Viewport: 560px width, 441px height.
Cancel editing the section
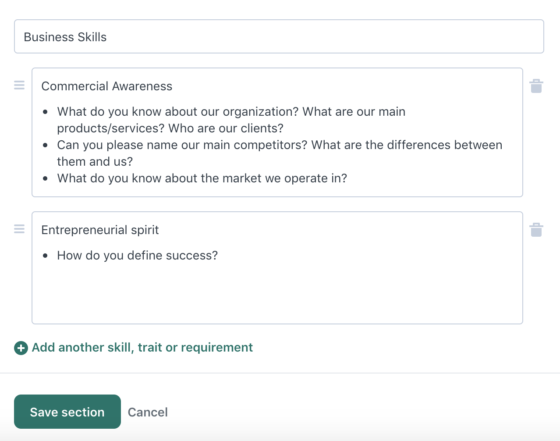(x=148, y=412)
